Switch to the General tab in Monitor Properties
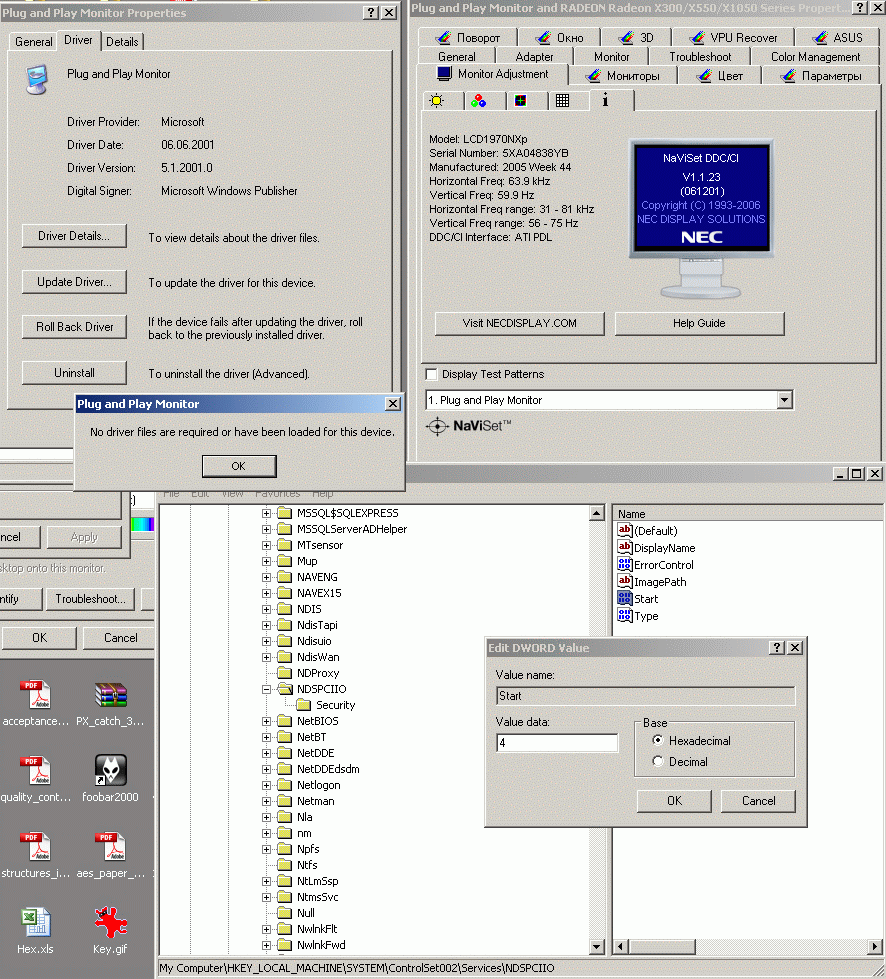The width and height of the screenshot is (886, 979). 34,42
